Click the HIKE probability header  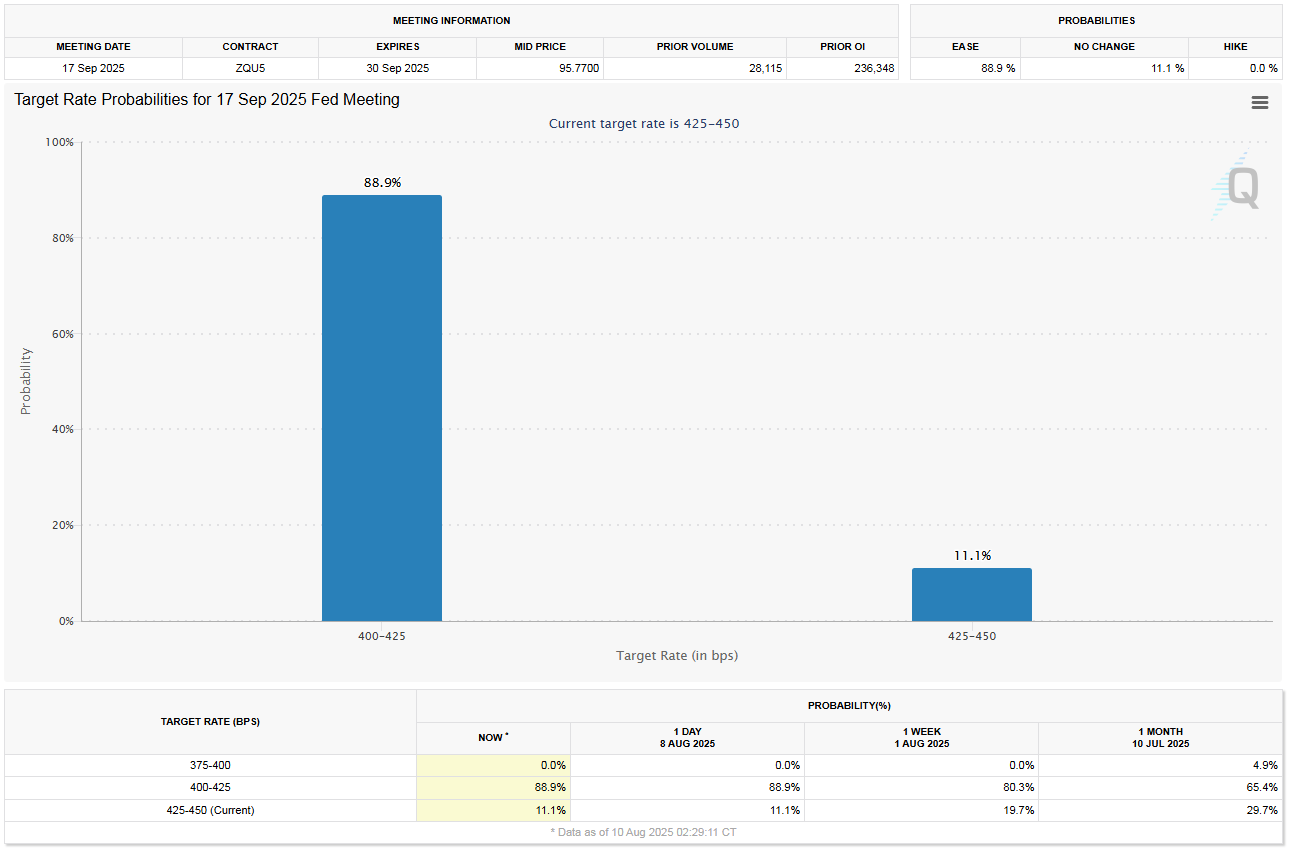1235,47
